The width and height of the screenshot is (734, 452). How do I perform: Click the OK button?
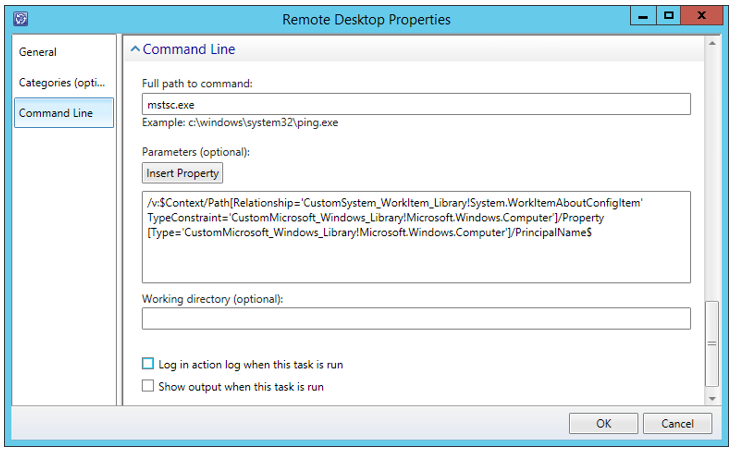tap(603, 423)
